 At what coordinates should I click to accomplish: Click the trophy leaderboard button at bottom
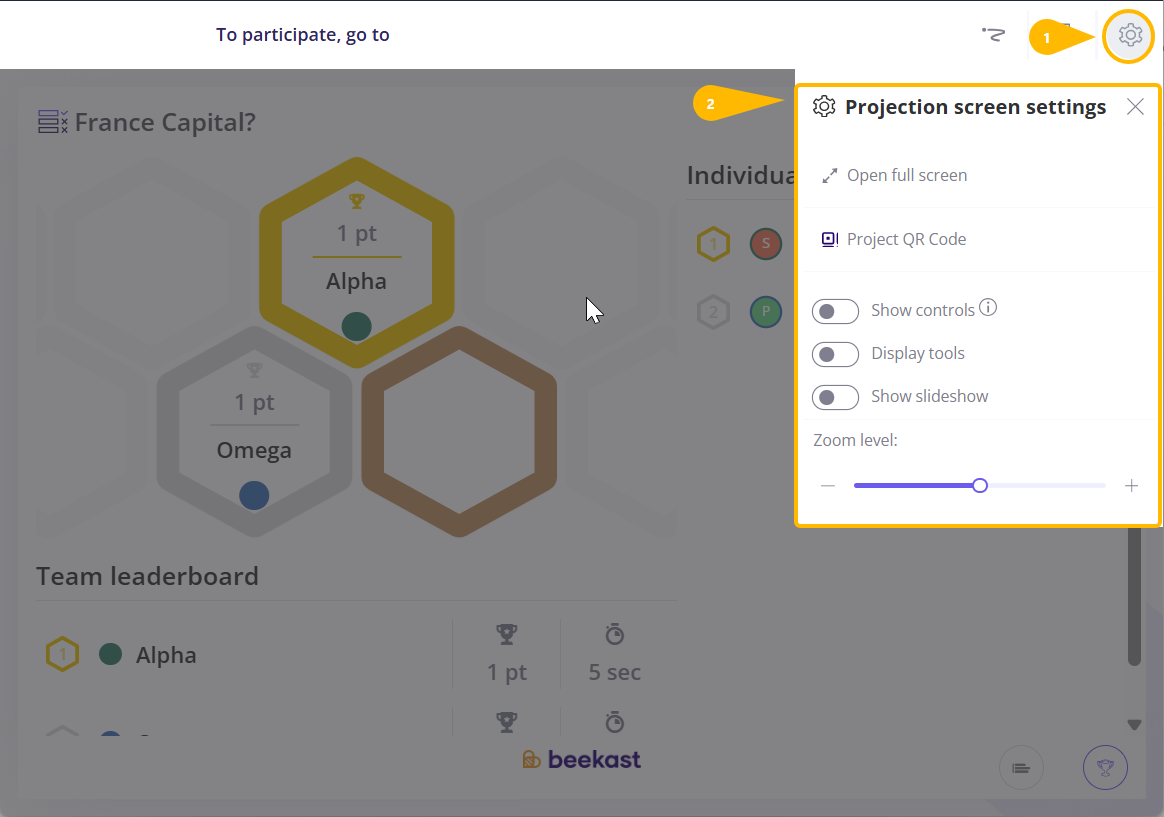point(1105,767)
